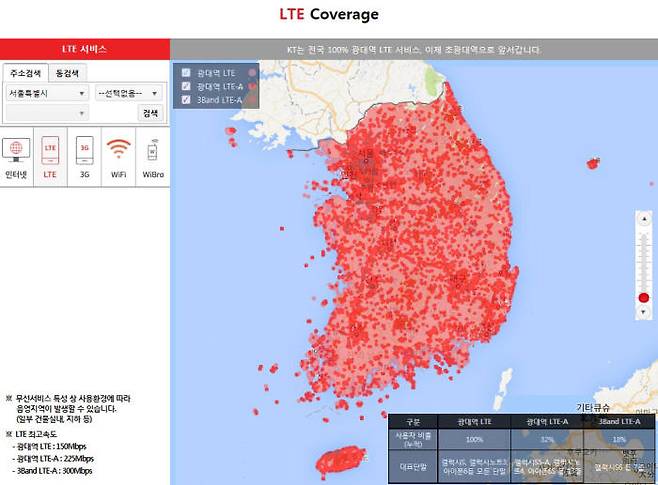Select the 인터넷 service icon

(x=16, y=157)
